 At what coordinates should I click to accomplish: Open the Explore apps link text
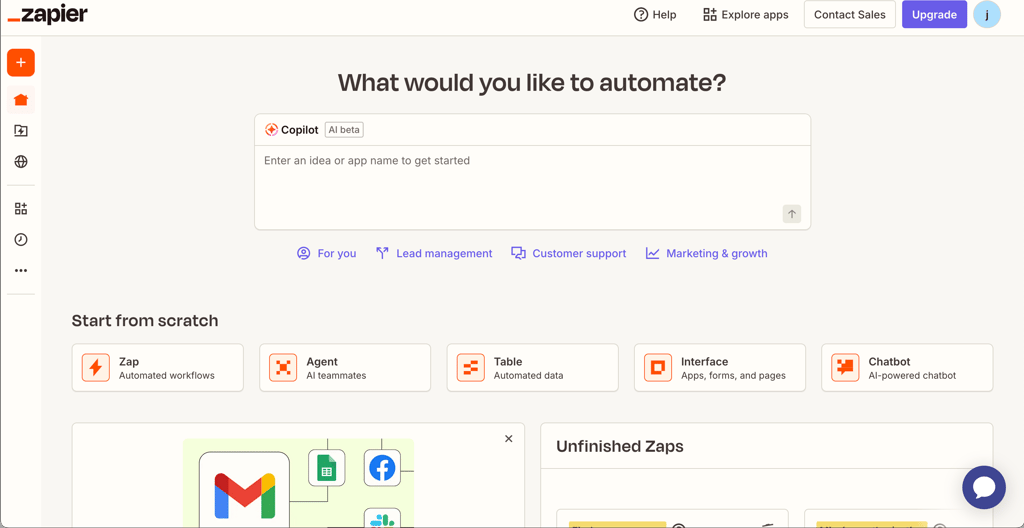click(x=755, y=14)
